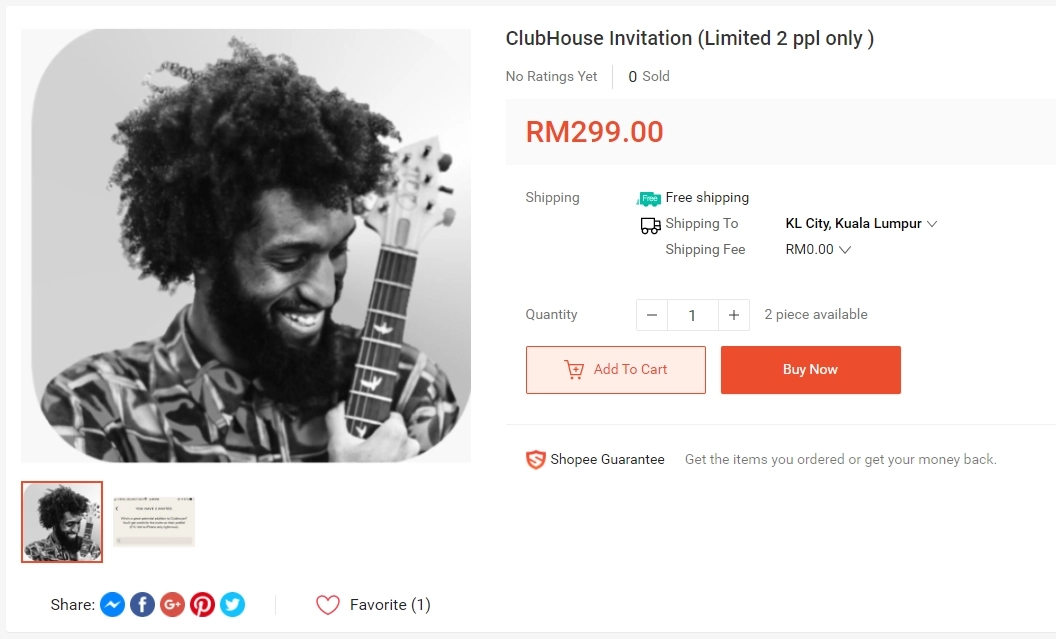Share product on Pinterest

(203, 605)
